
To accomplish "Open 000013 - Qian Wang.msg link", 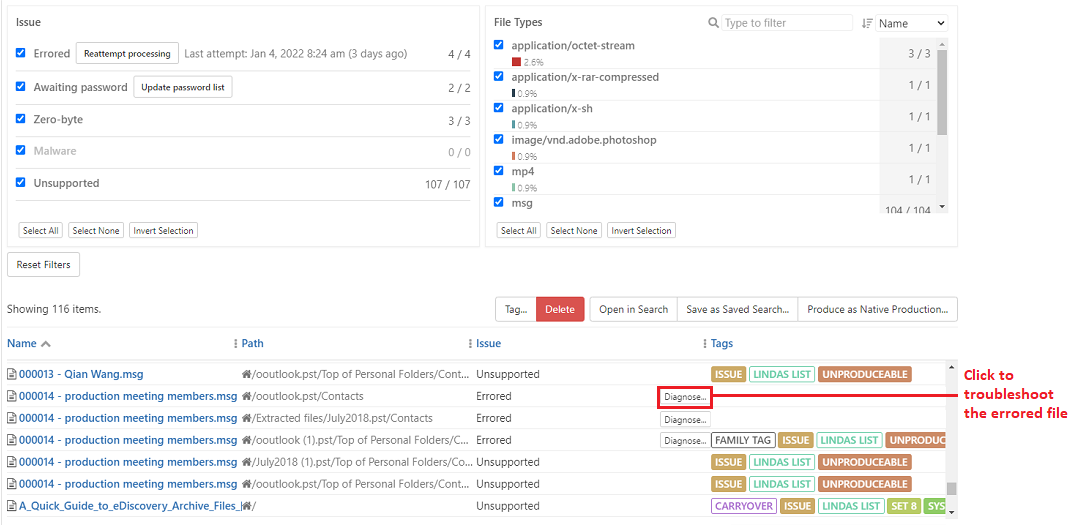I will (x=82, y=374).
